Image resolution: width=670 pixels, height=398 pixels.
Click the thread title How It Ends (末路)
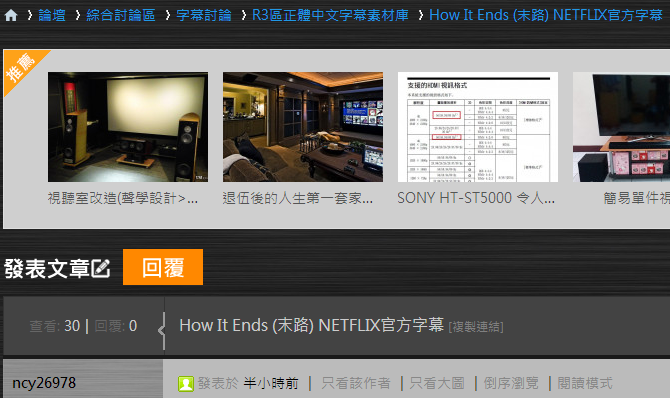coord(311,325)
